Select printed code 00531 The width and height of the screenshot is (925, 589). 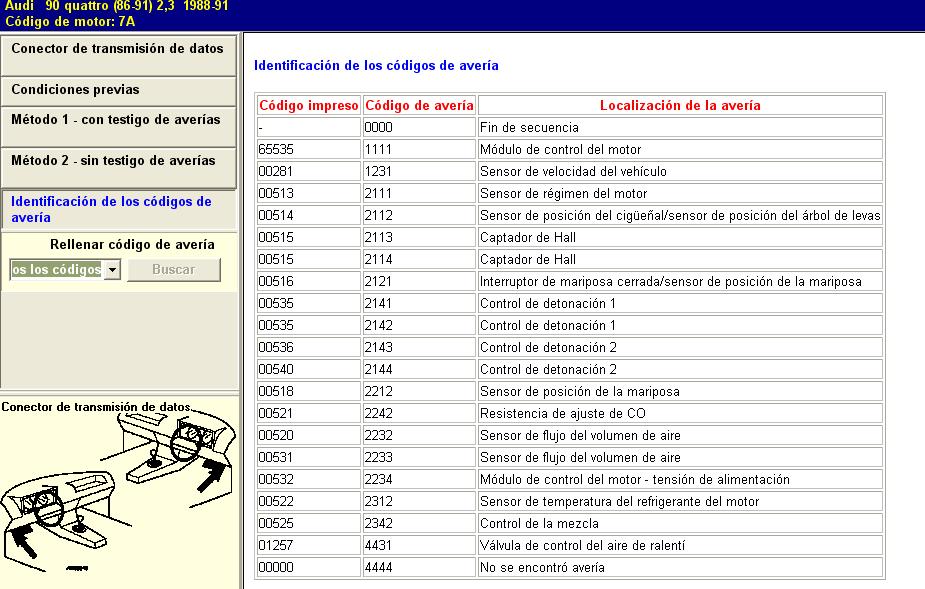tap(309, 457)
